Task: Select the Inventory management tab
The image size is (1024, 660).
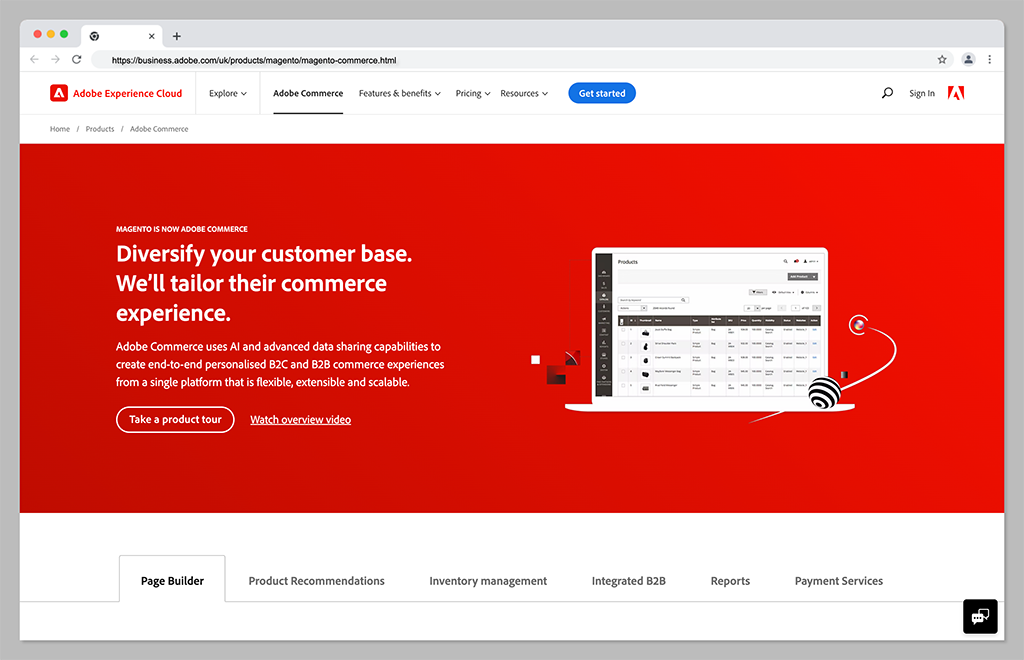Action: pyautogui.click(x=488, y=581)
